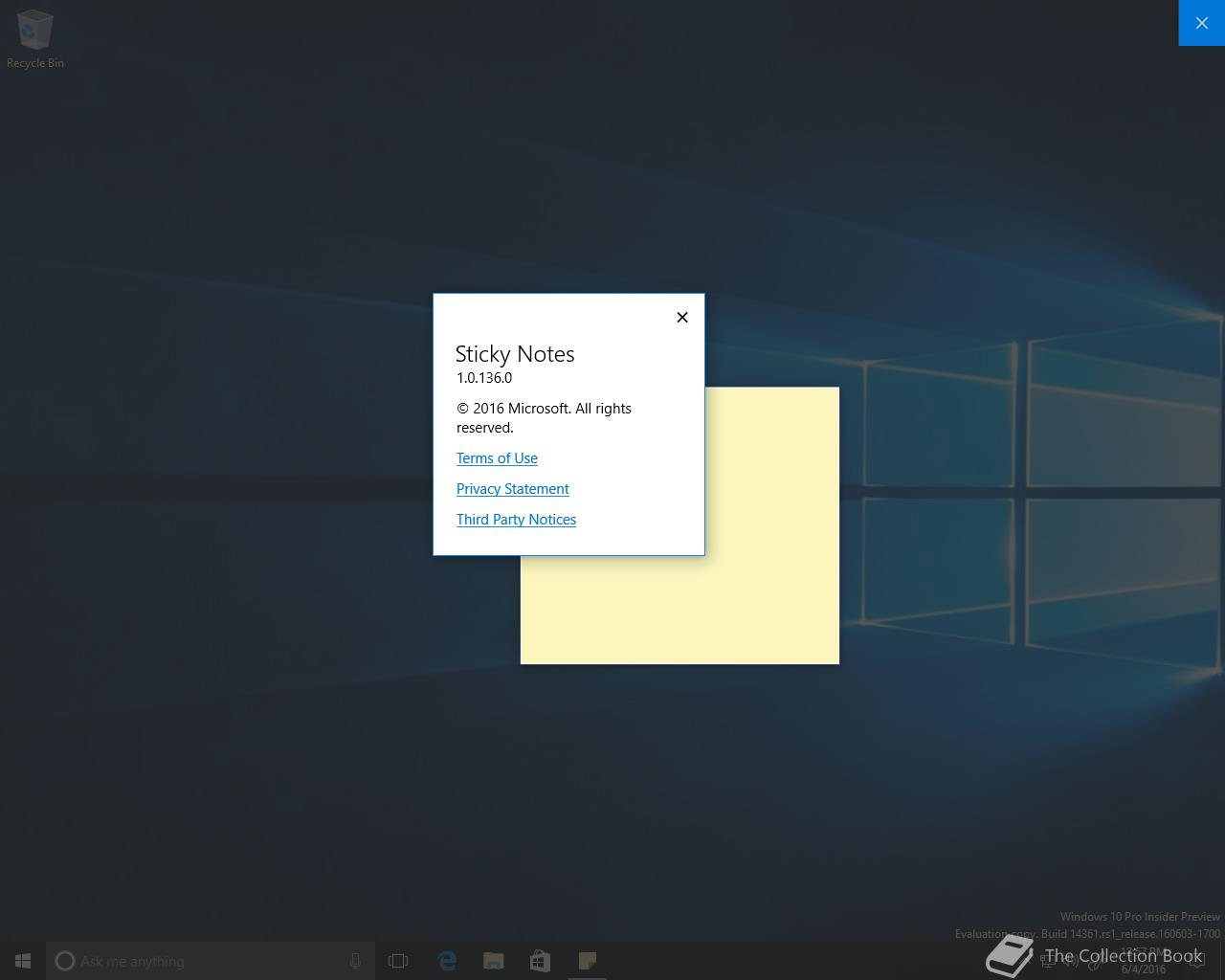Click the blue close button at the top-right corner of the screen
This screenshot has width=1225, height=980.
coord(1201,23)
